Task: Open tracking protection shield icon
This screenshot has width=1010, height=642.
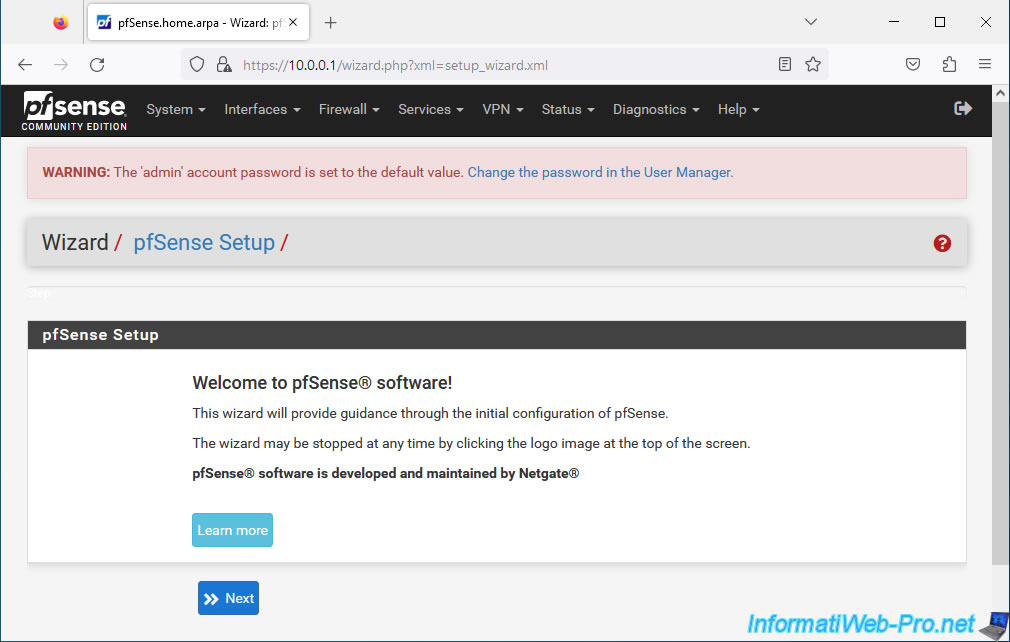Action: coord(197,64)
